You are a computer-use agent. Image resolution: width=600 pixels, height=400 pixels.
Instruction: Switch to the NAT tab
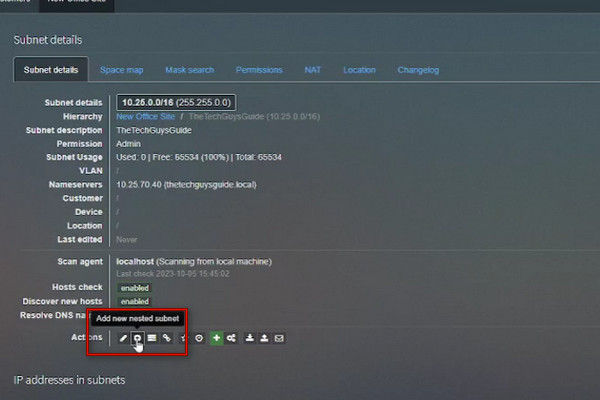pyautogui.click(x=313, y=70)
